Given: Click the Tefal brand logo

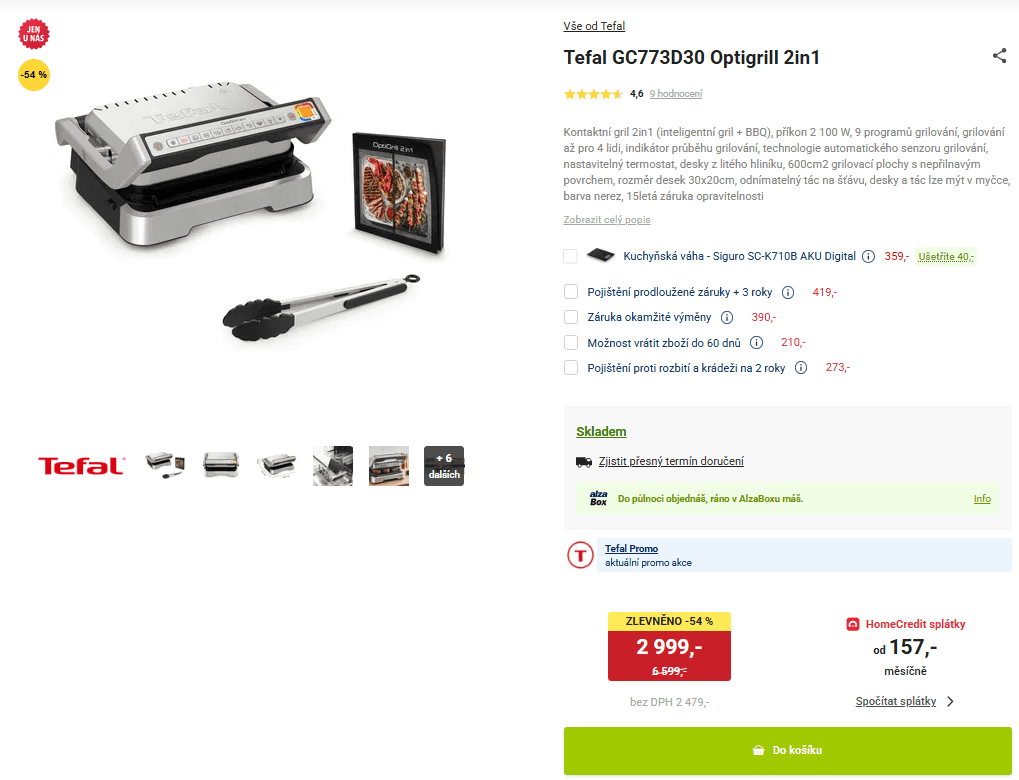Looking at the screenshot, I should tap(81, 465).
